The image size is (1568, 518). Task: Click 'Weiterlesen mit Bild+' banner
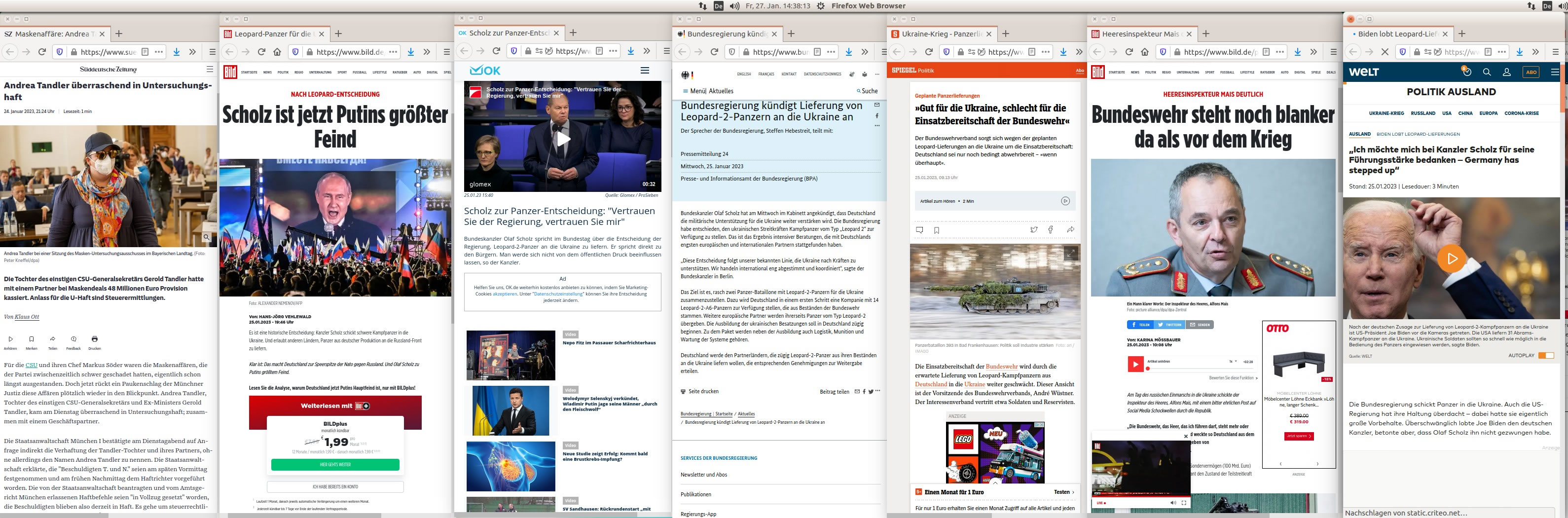[x=335, y=406]
